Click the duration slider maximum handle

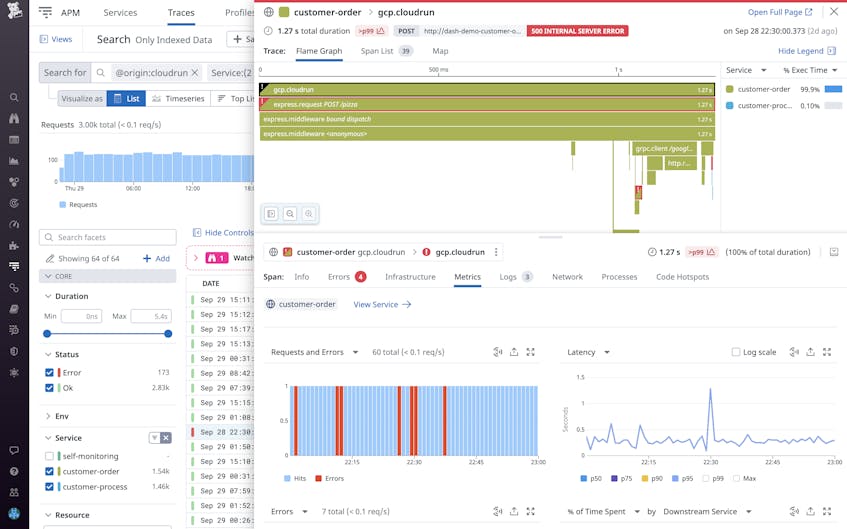168,333
